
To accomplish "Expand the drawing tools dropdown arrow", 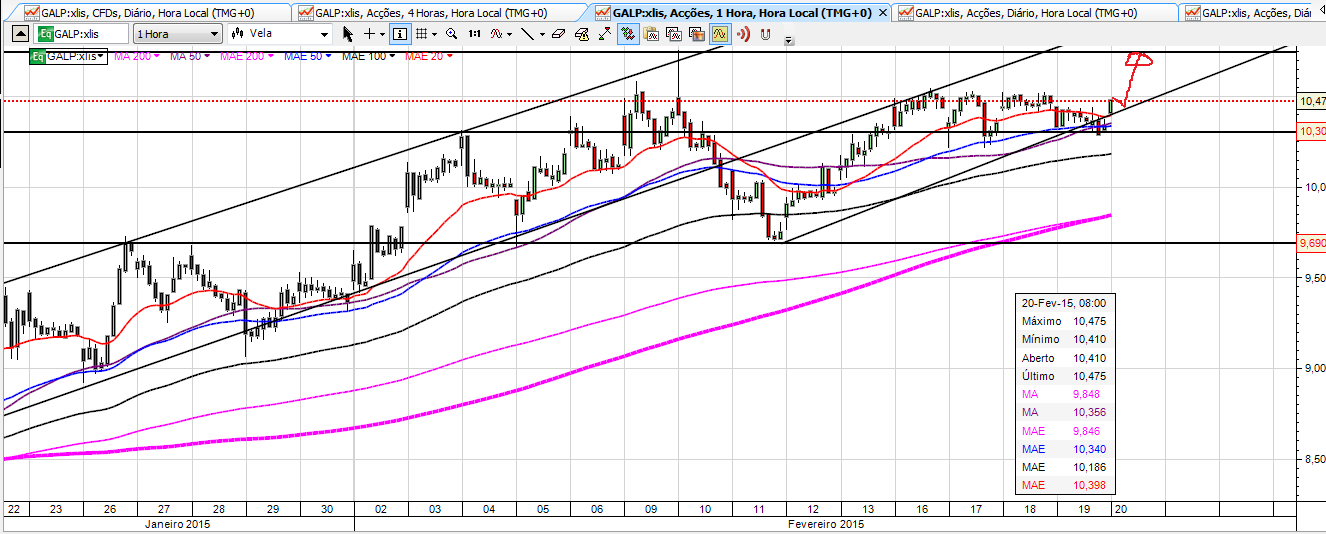I will (x=542, y=34).
